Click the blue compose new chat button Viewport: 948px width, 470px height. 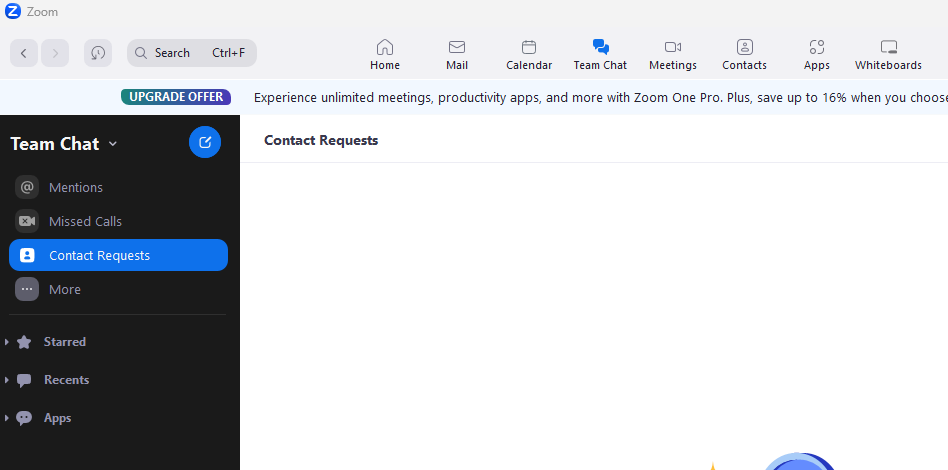click(x=205, y=142)
